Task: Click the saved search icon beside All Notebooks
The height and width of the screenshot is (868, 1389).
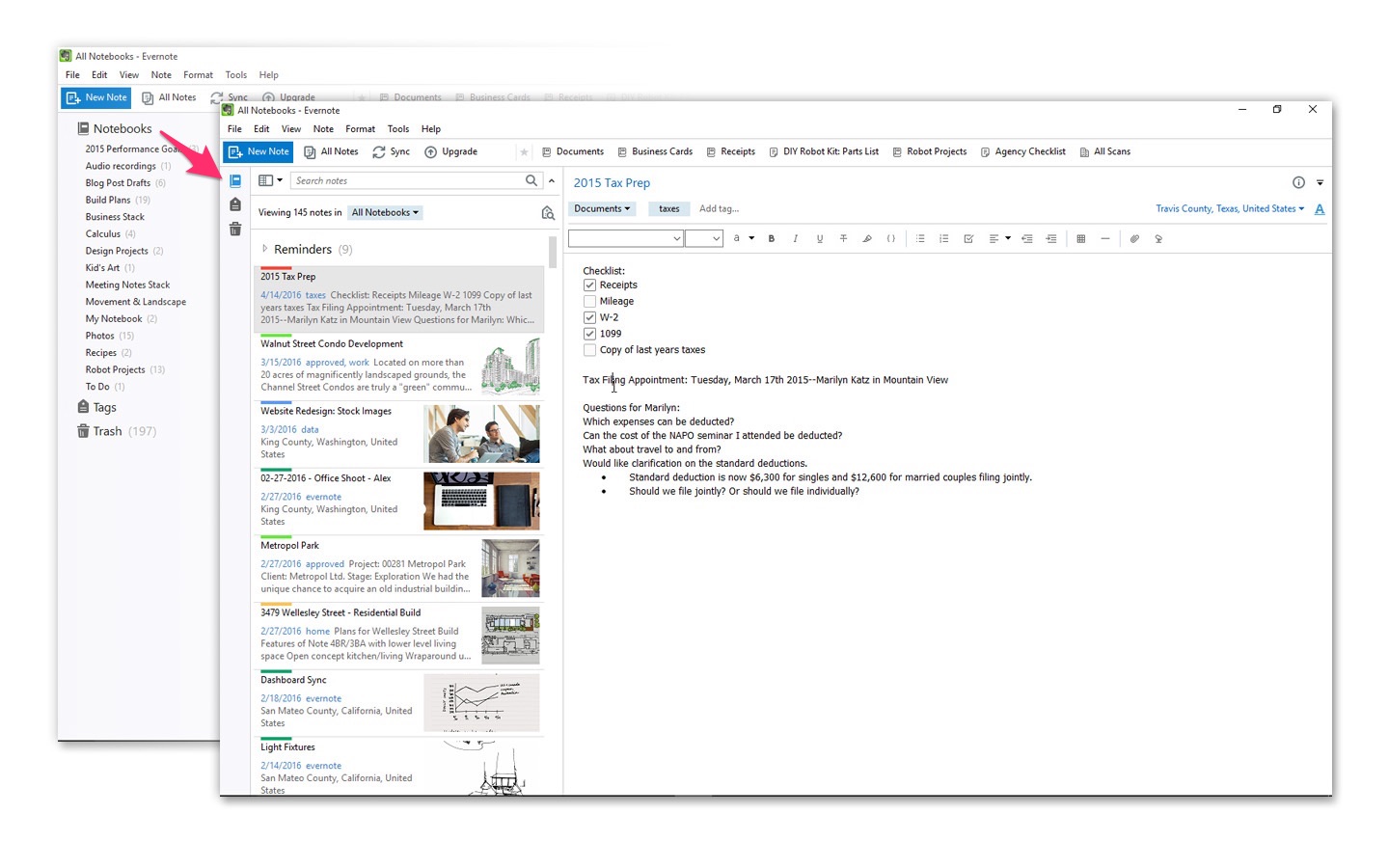Action: [548, 213]
